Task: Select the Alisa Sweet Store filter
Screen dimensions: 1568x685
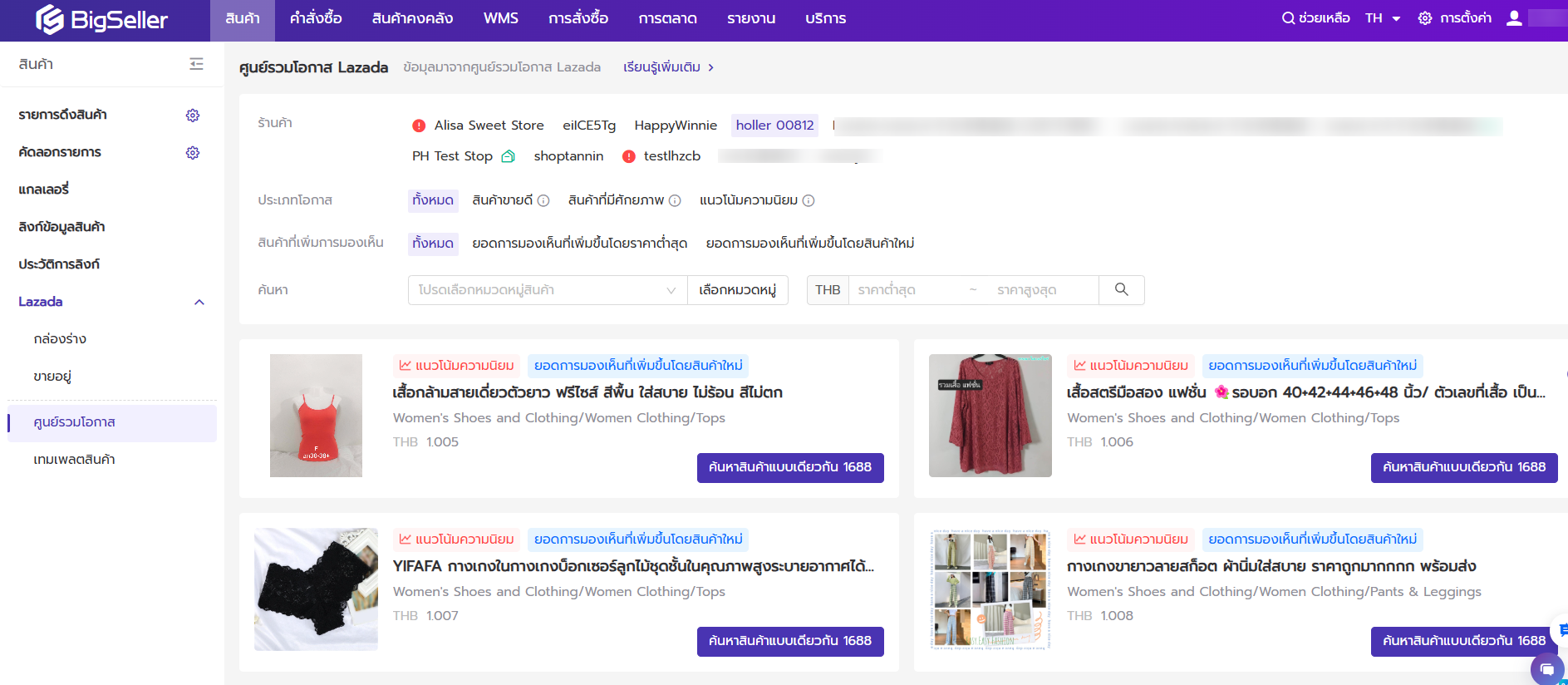Action: click(x=489, y=126)
